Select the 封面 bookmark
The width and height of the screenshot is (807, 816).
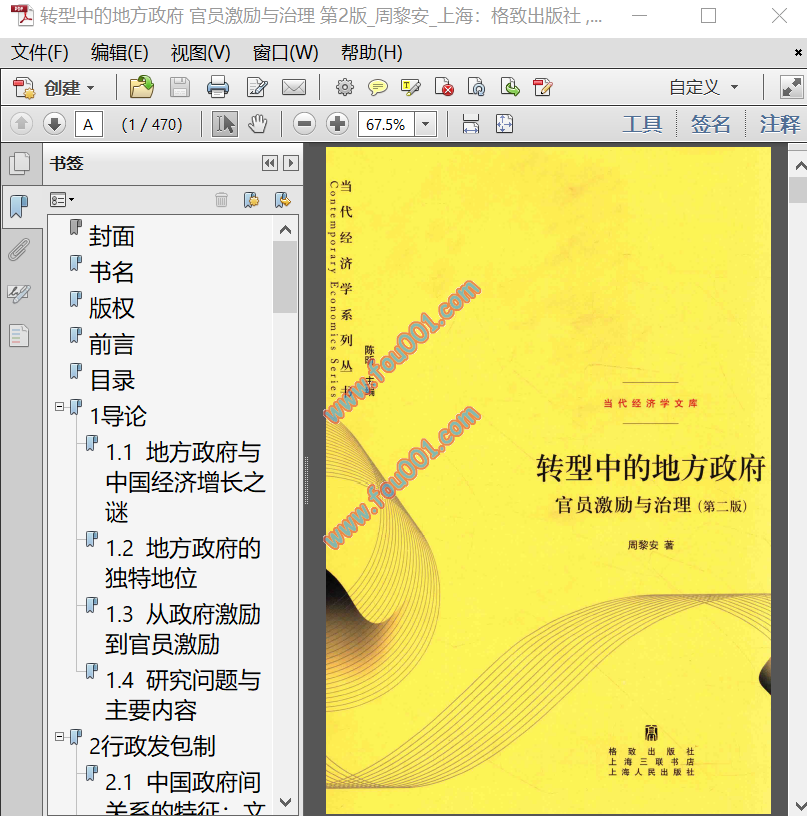coord(112,236)
